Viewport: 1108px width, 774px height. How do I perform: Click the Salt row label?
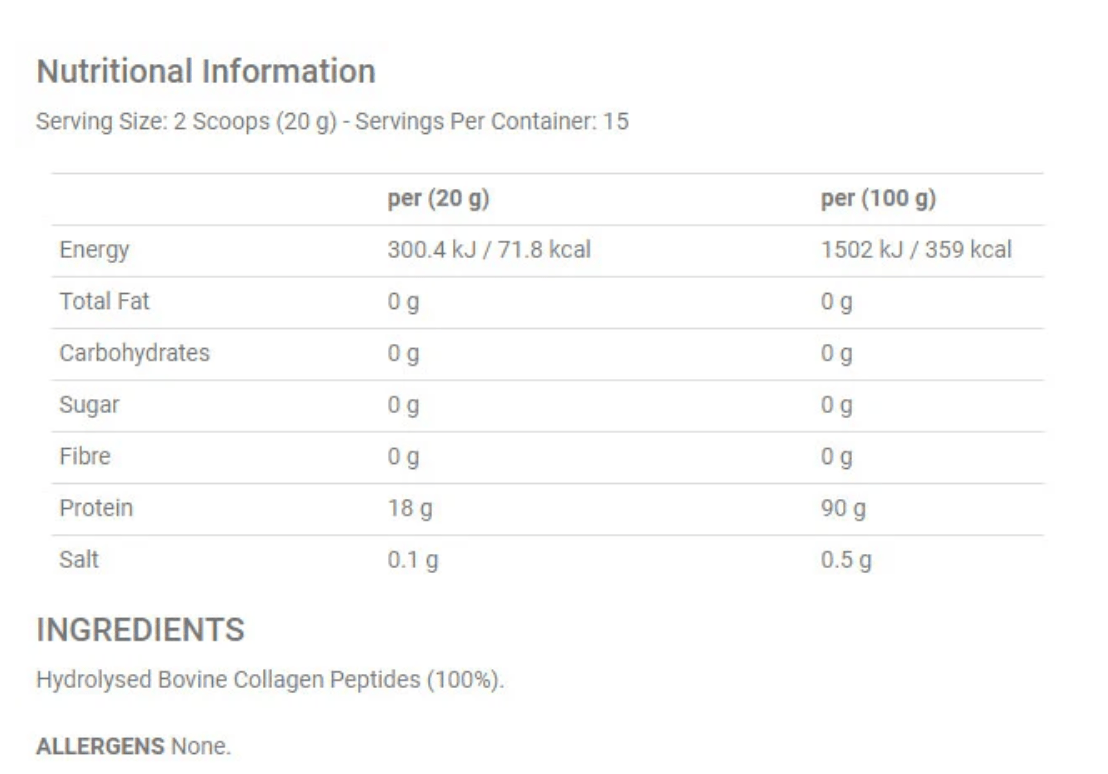pyautogui.click(x=79, y=560)
